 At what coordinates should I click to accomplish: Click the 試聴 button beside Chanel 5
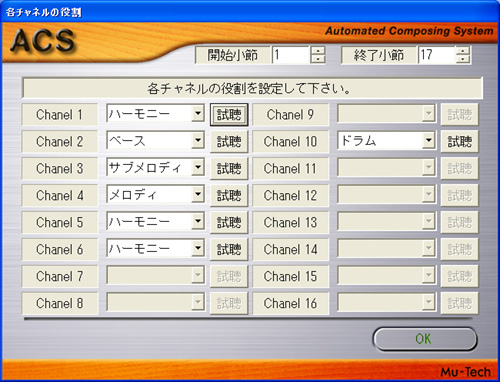click(229, 222)
